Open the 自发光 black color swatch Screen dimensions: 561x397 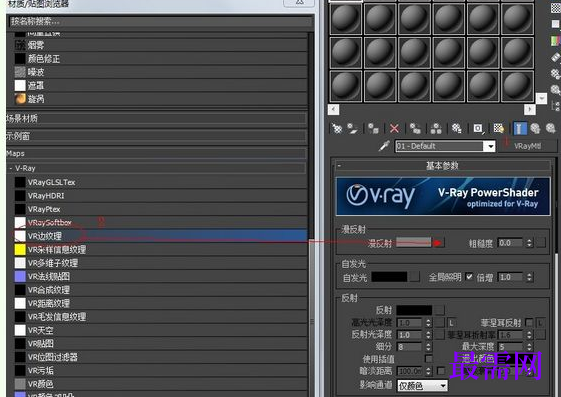click(389, 277)
